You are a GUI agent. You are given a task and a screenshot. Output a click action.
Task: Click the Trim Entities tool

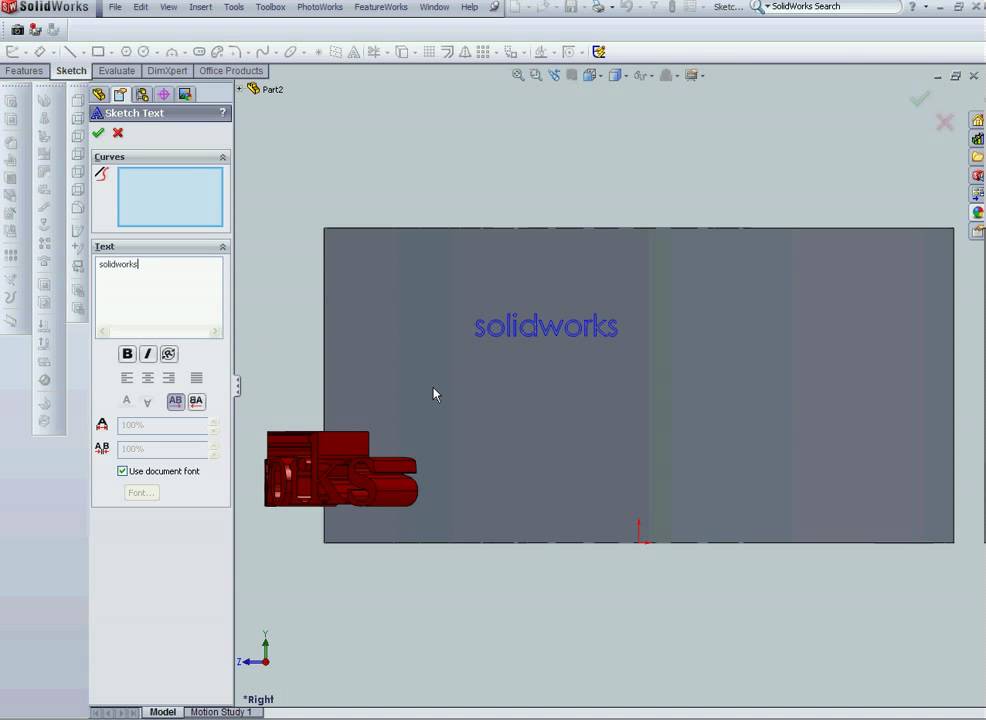(x=374, y=52)
